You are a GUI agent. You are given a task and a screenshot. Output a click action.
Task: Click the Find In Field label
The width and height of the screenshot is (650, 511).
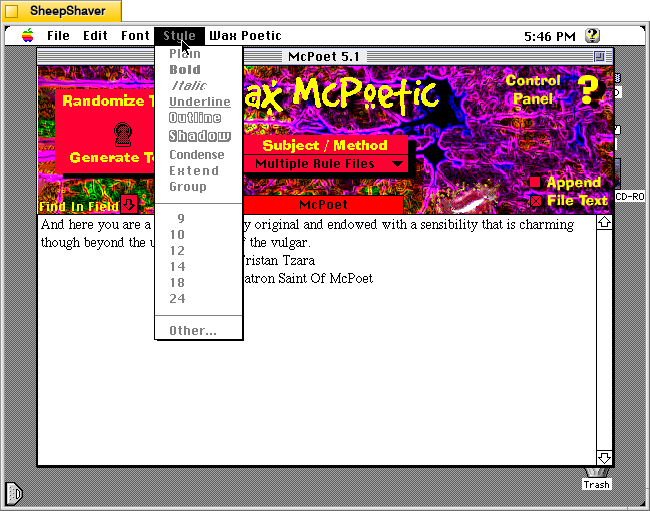pyautogui.click(x=79, y=206)
